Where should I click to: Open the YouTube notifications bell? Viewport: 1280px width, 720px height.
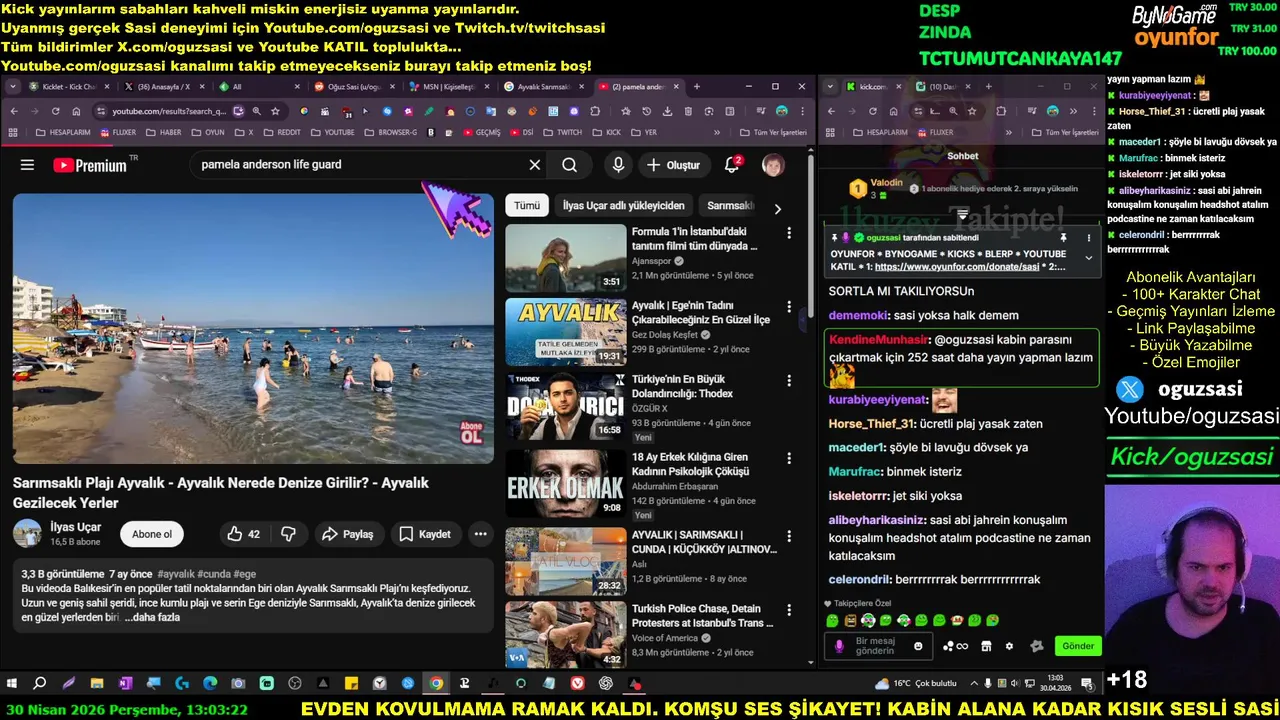[732, 165]
